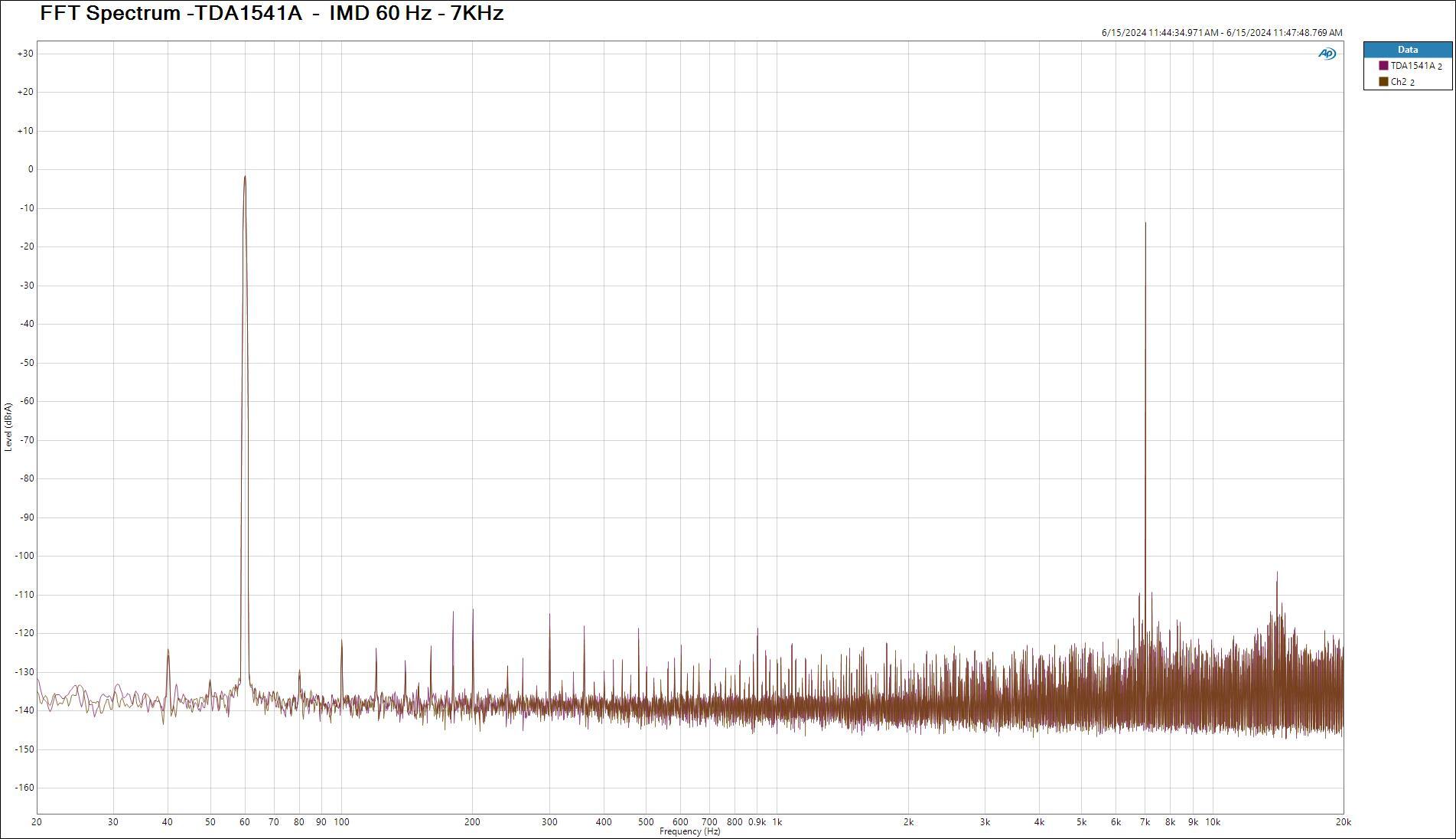This screenshot has height=839, width=1456.
Task: Click the 10k frequency axis tick label
Action: 1213,822
